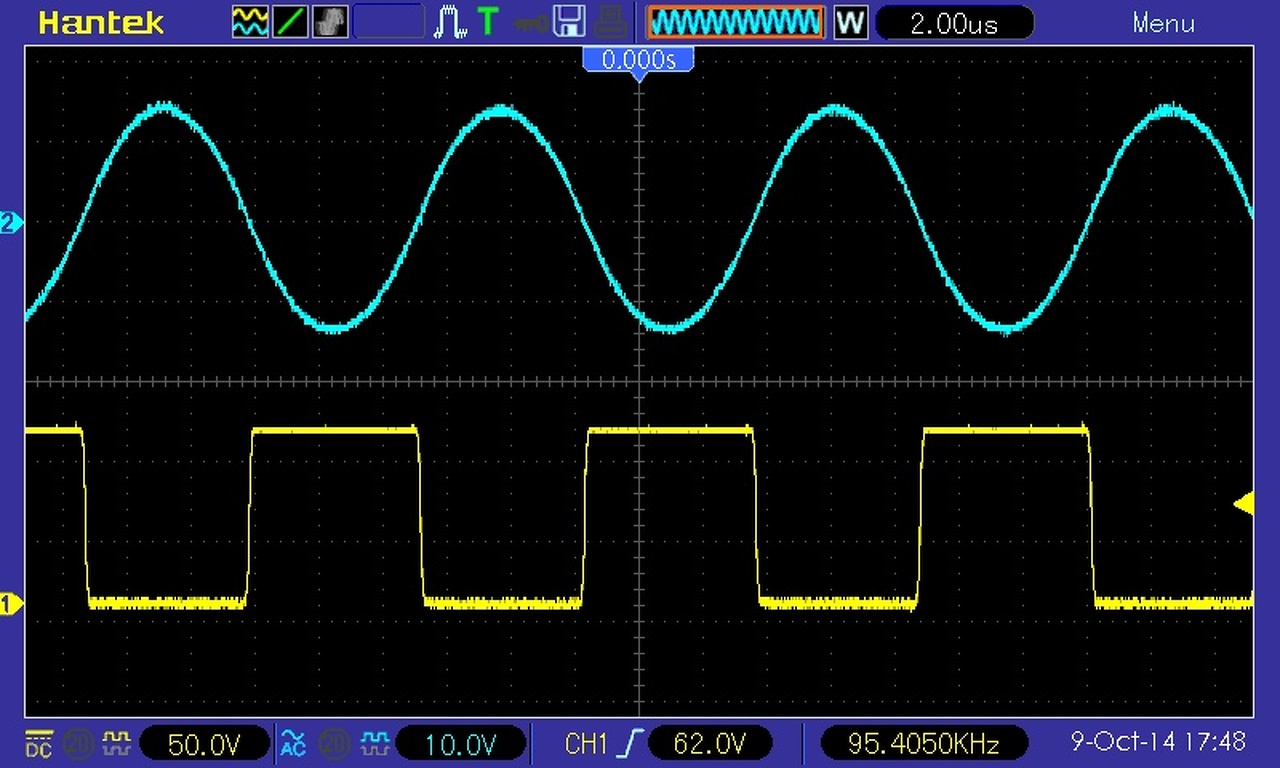The width and height of the screenshot is (1280, 768).
Task: Click the channel 1 ground level marker
Action: (11, 604)
